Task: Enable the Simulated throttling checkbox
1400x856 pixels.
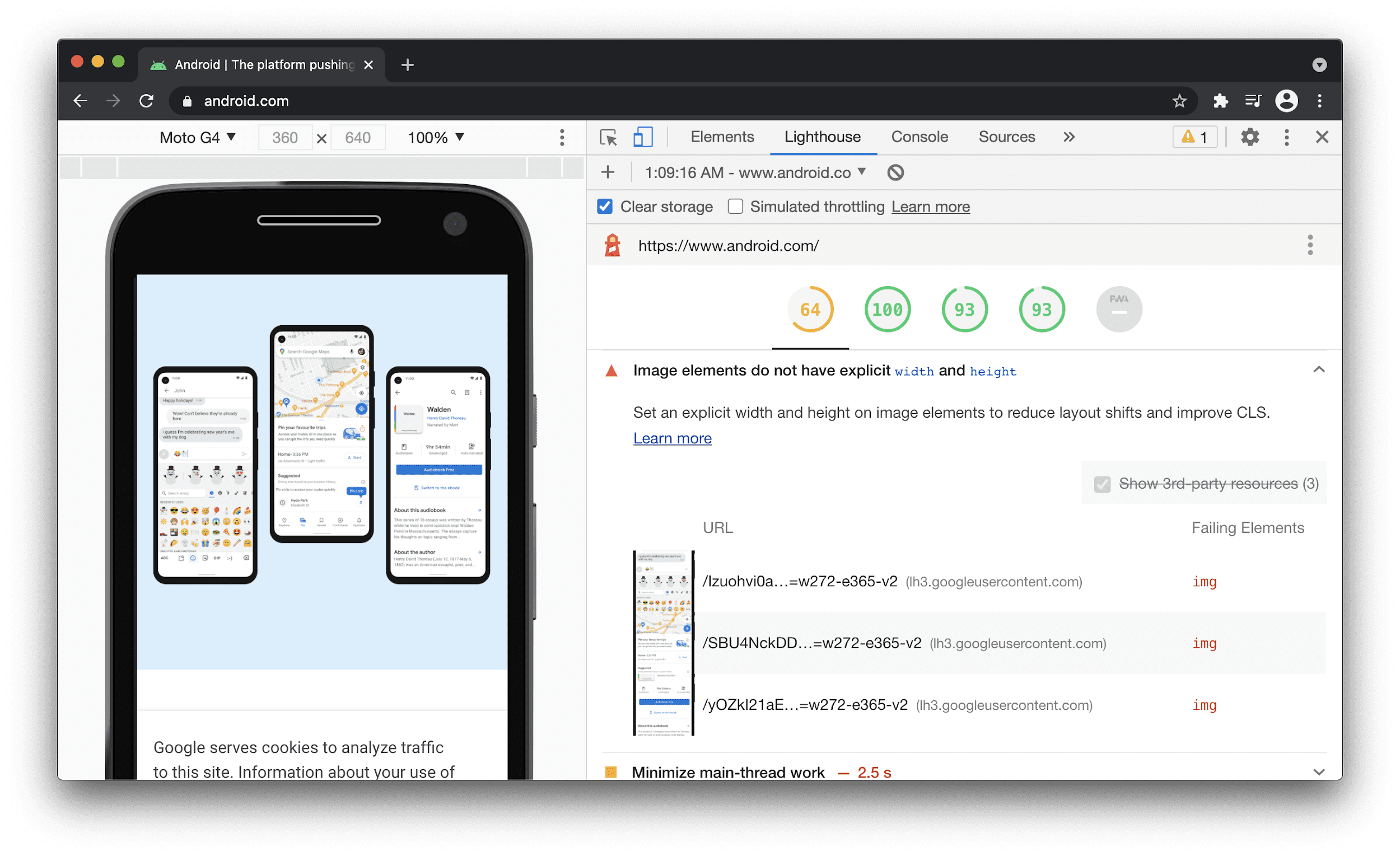Action: (x=733, y=207)
